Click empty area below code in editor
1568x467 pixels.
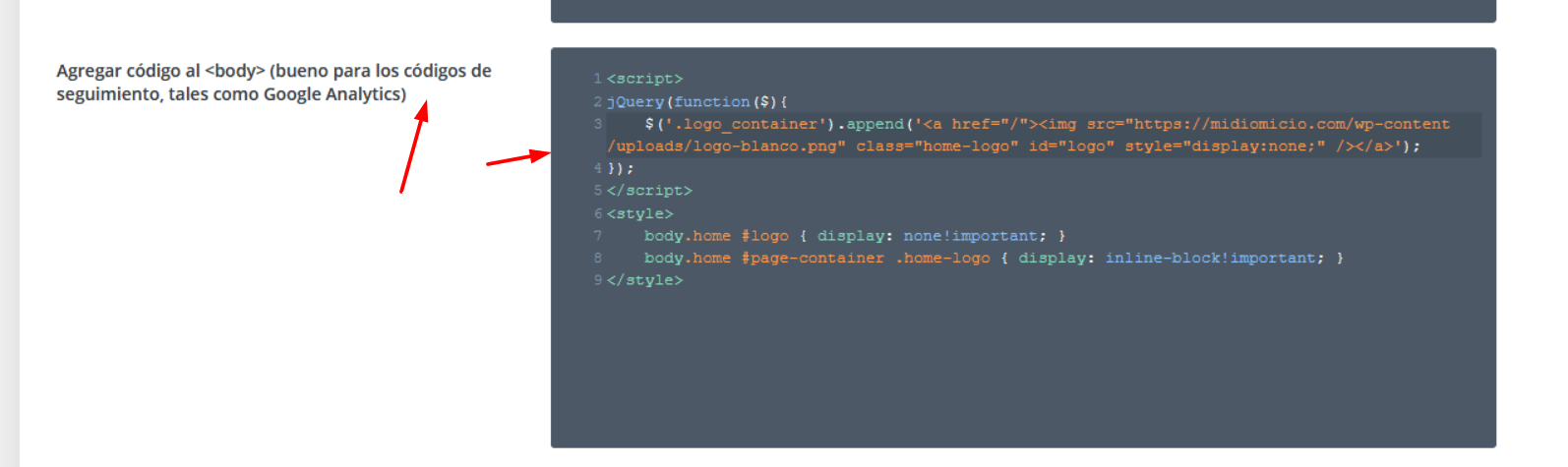tap(1023, 369)
